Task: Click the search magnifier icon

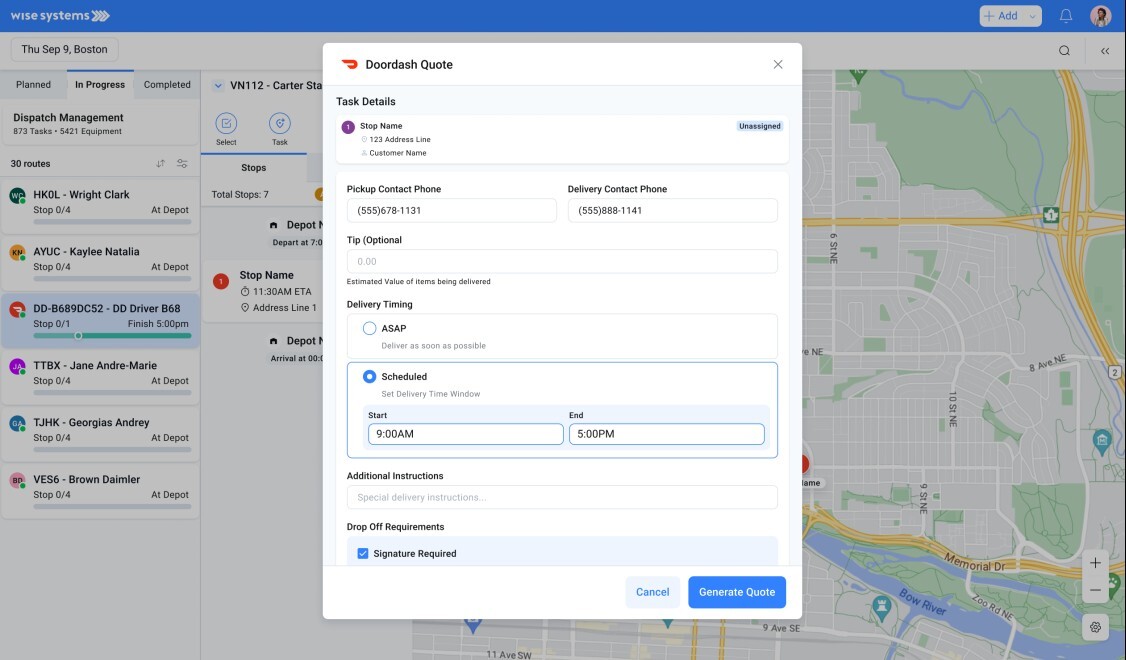Action: pos(1064,50)
